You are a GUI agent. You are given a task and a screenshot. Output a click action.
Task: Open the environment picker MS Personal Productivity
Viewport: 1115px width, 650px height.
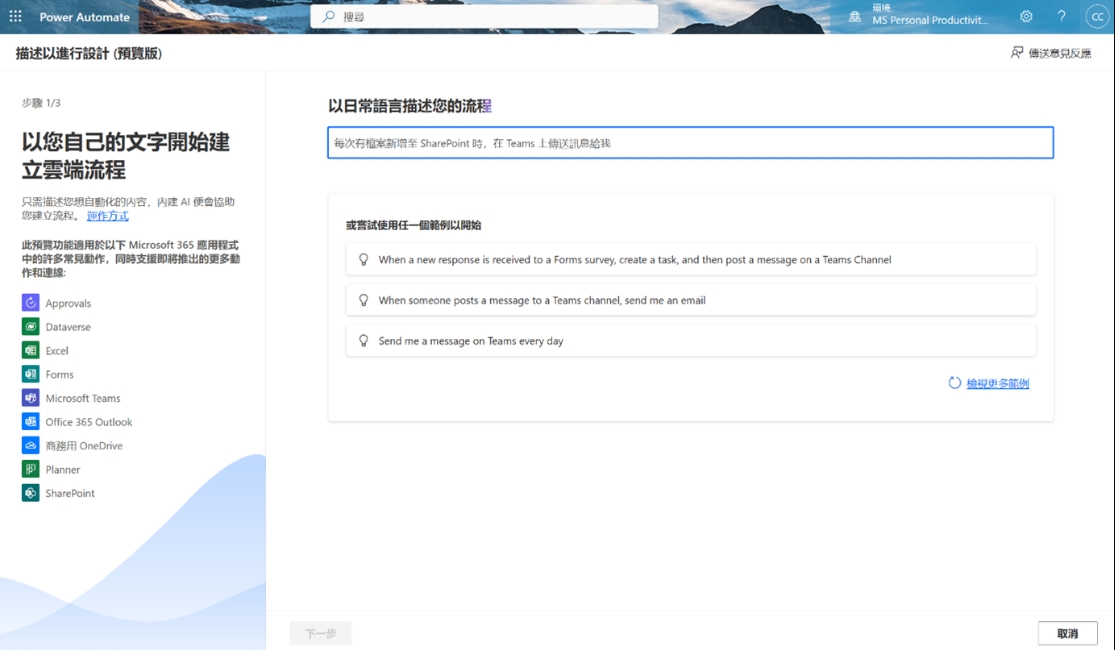tap(920, 17)
